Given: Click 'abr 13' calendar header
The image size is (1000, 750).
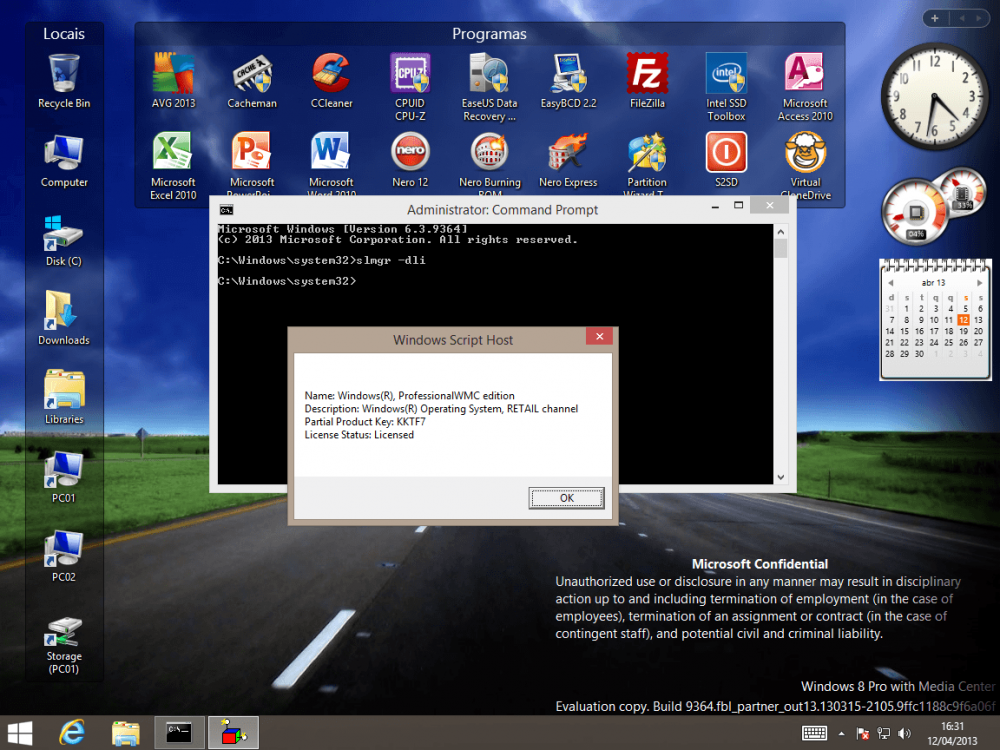Looking at the screenshot, I should (x=934, y=283).
